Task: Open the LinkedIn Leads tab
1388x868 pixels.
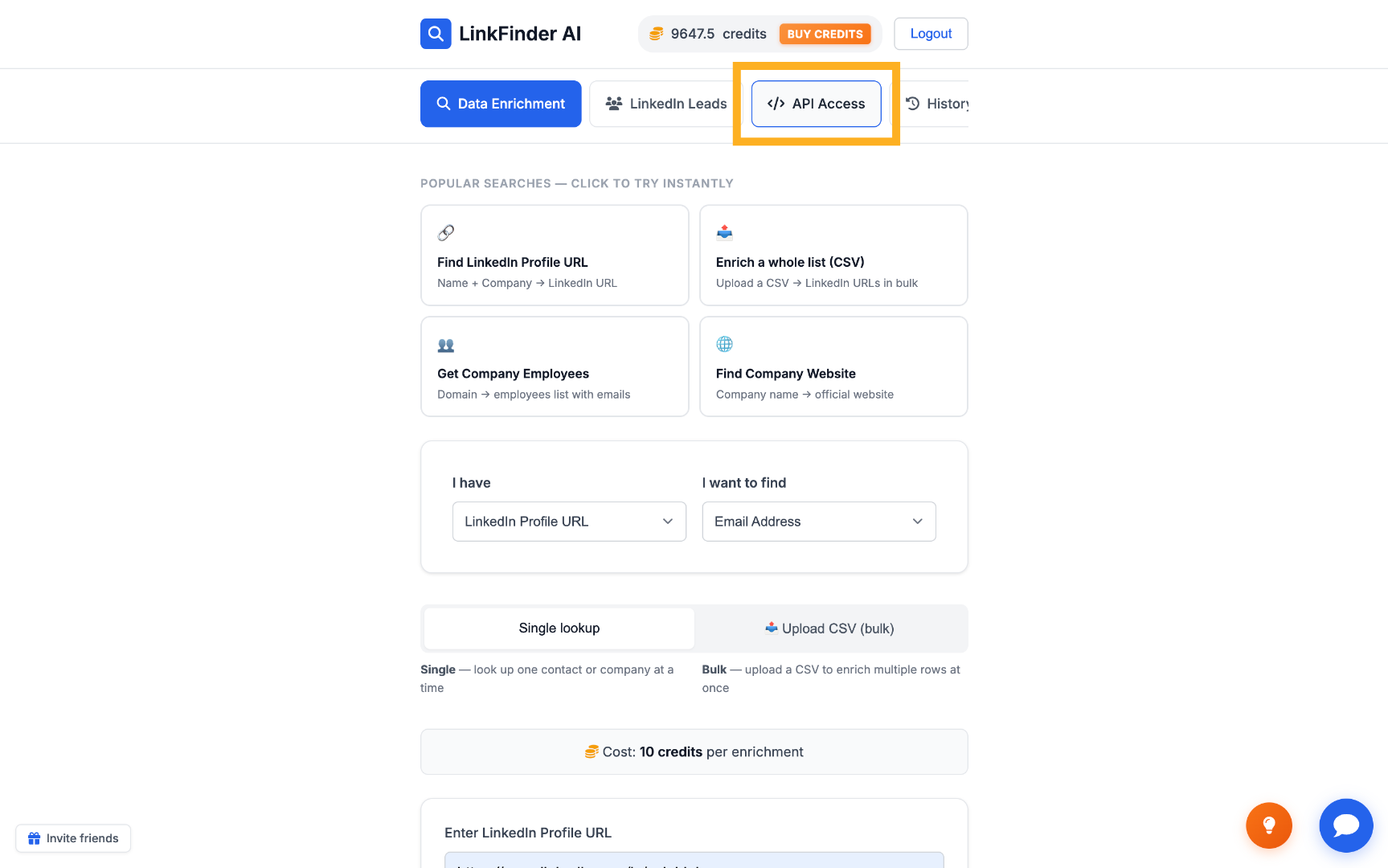Action: click(665, 104)
